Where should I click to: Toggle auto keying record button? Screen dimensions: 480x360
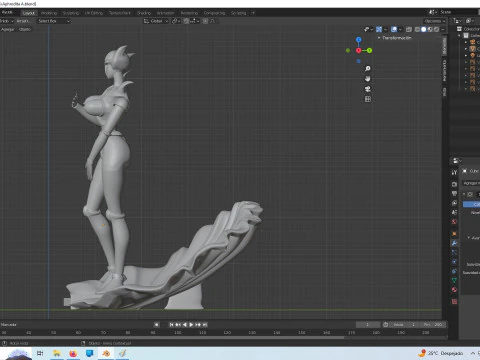point(156,324)
